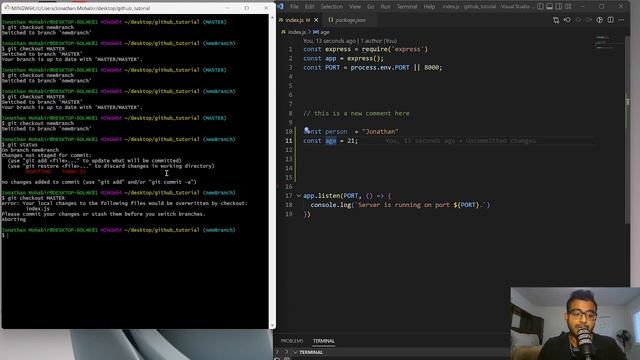This screenshot has height=360, width=640.
Task: Open Customize Layout icon
Action: coord(568,7)
